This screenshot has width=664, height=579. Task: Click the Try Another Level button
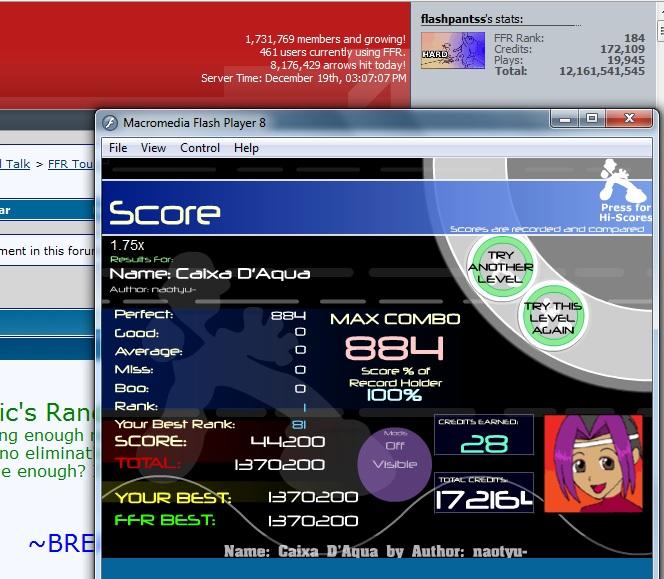tap(500, 268)
